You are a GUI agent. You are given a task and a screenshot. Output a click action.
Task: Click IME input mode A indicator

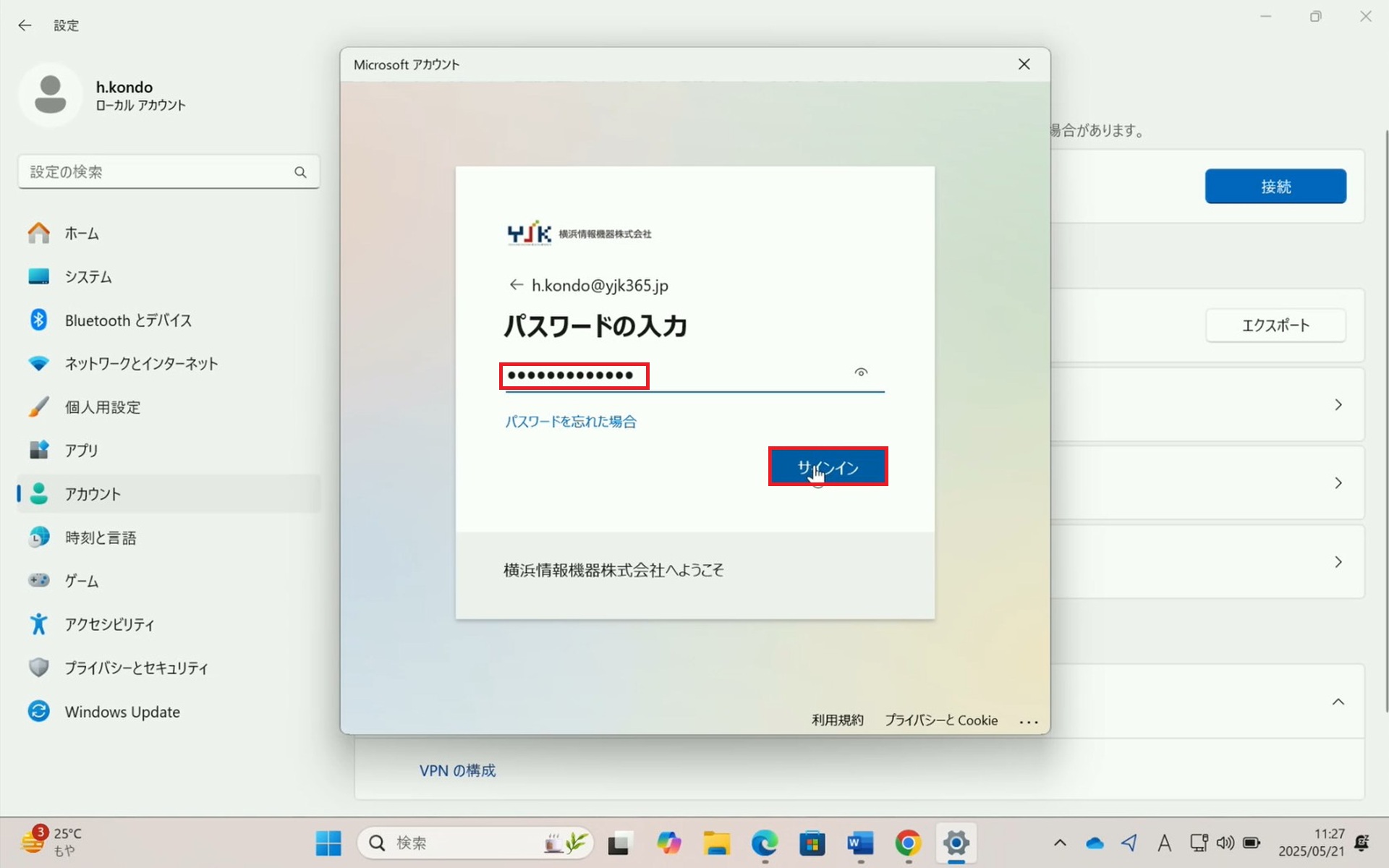pos(1164,843)
